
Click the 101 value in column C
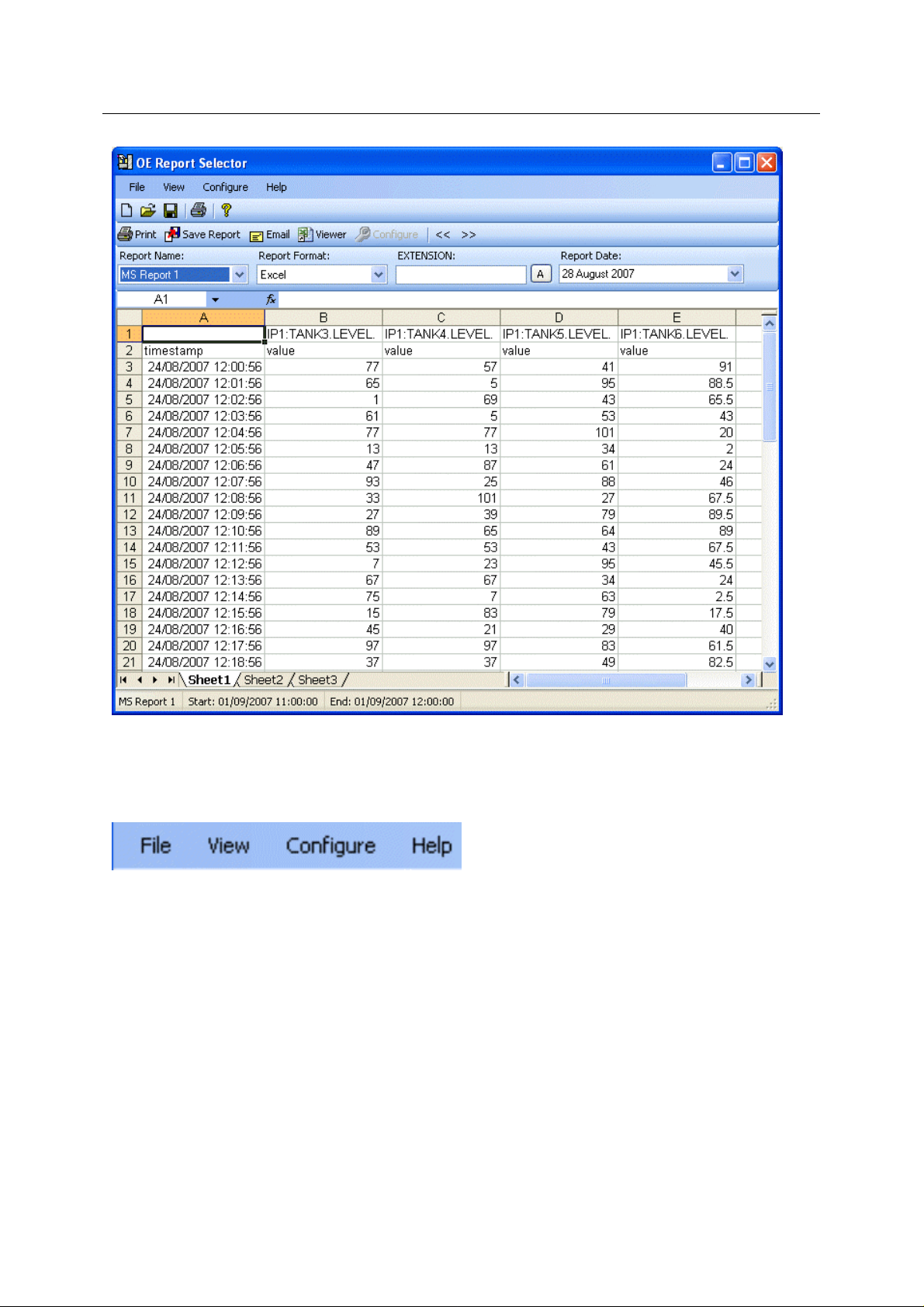tap(441, 498)
